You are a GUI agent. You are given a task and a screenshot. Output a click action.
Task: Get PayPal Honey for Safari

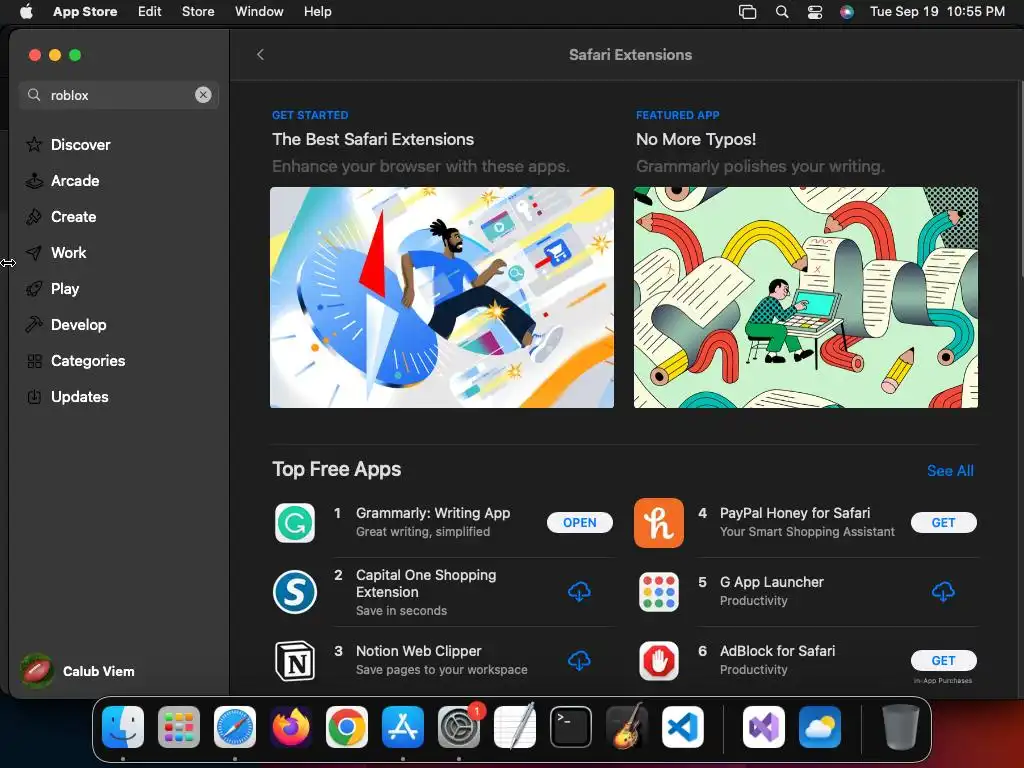943,522
